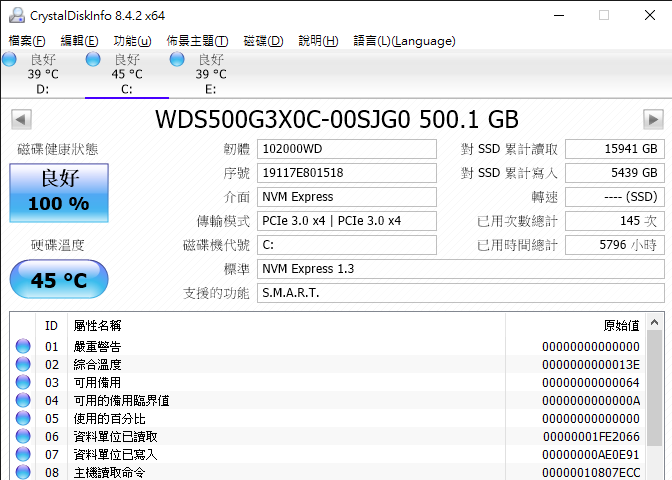672x480 pixels.
Task: Click the total host reads value 15941 GB
Action: click(x=615, y=149)
